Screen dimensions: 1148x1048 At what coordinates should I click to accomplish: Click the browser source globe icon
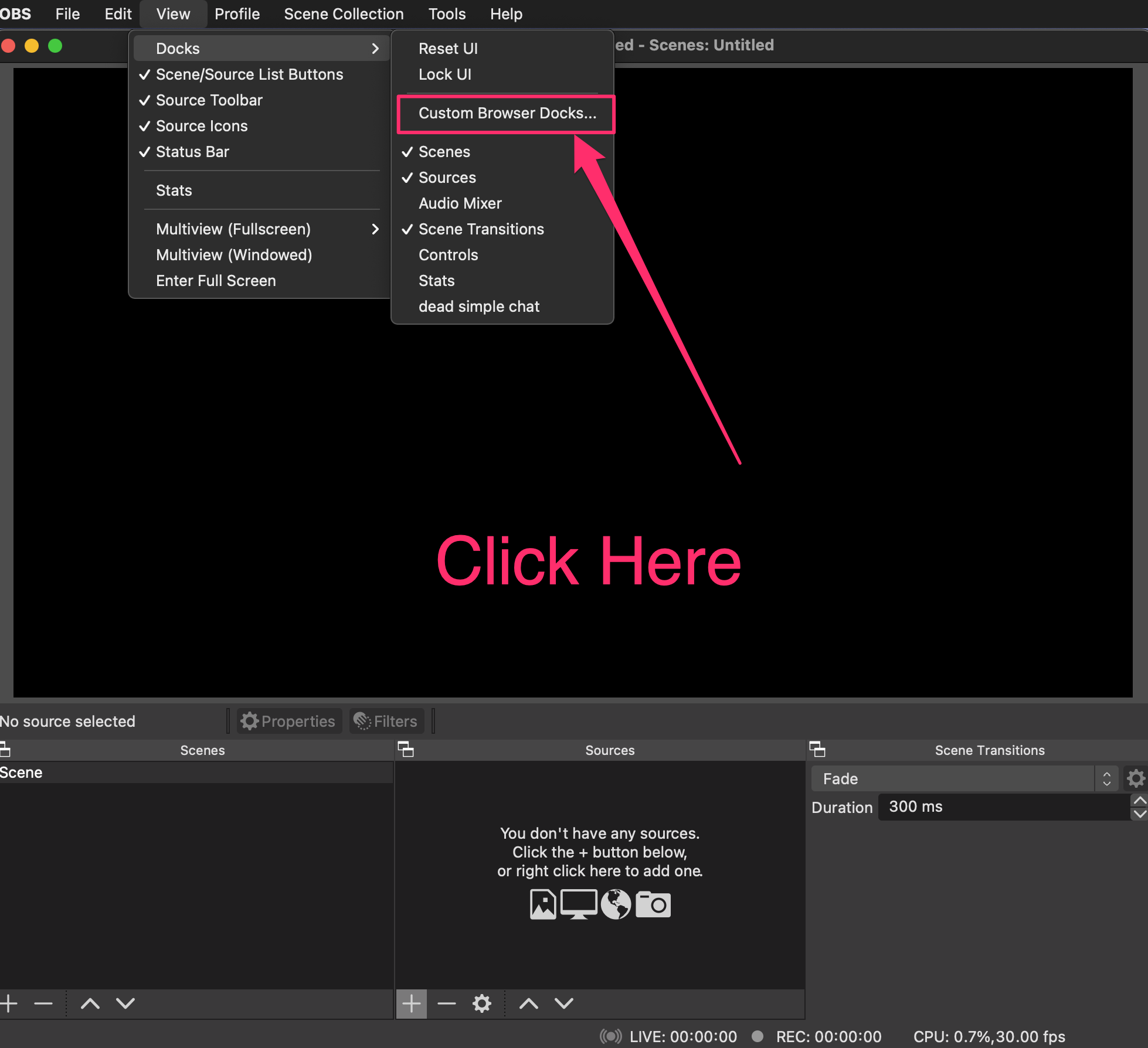(x=616, y=904)
